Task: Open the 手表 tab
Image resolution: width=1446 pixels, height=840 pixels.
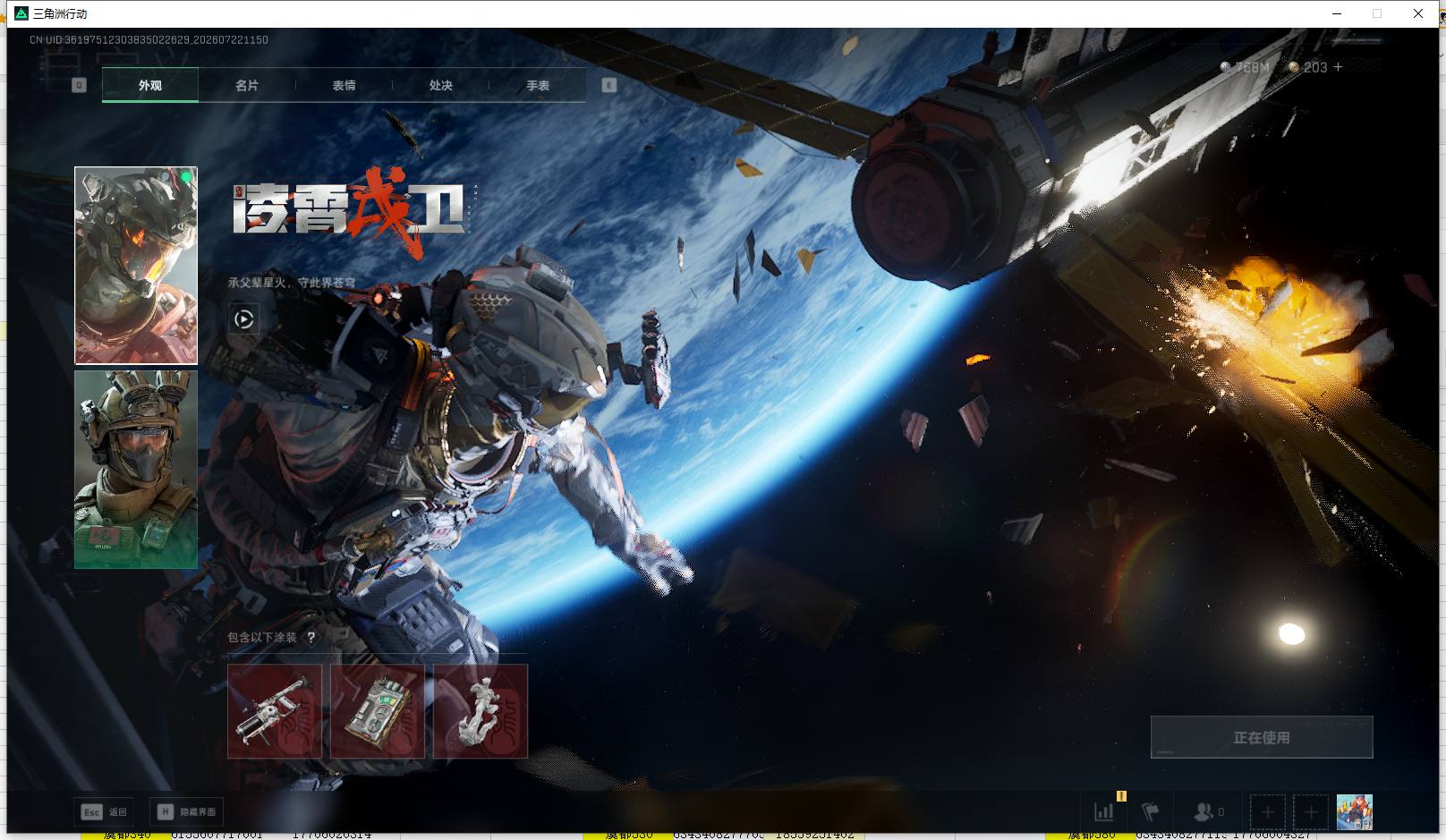Action: pos(538,85)
